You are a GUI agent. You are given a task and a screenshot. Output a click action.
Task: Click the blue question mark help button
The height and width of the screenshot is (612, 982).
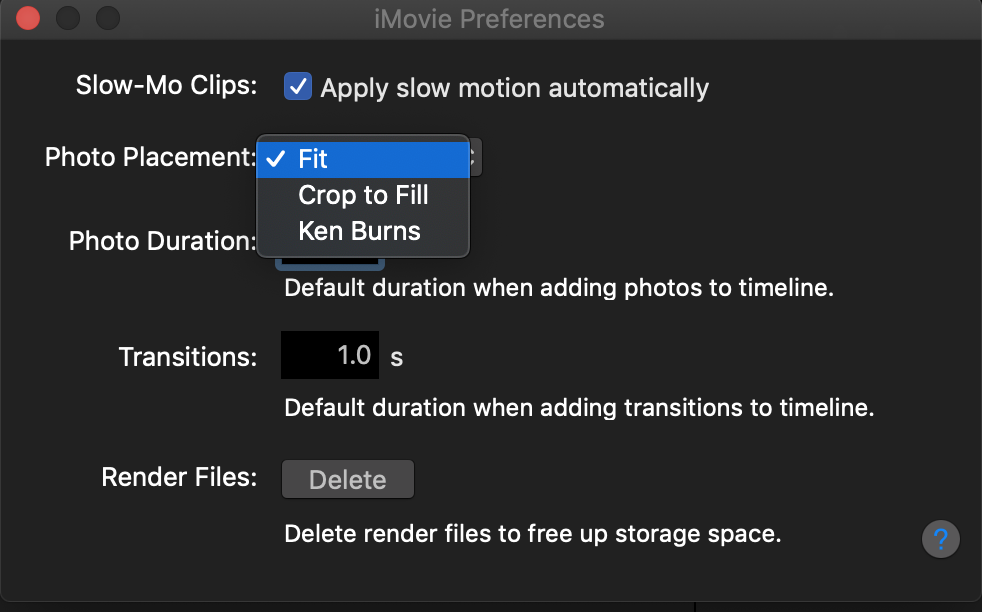940,540
